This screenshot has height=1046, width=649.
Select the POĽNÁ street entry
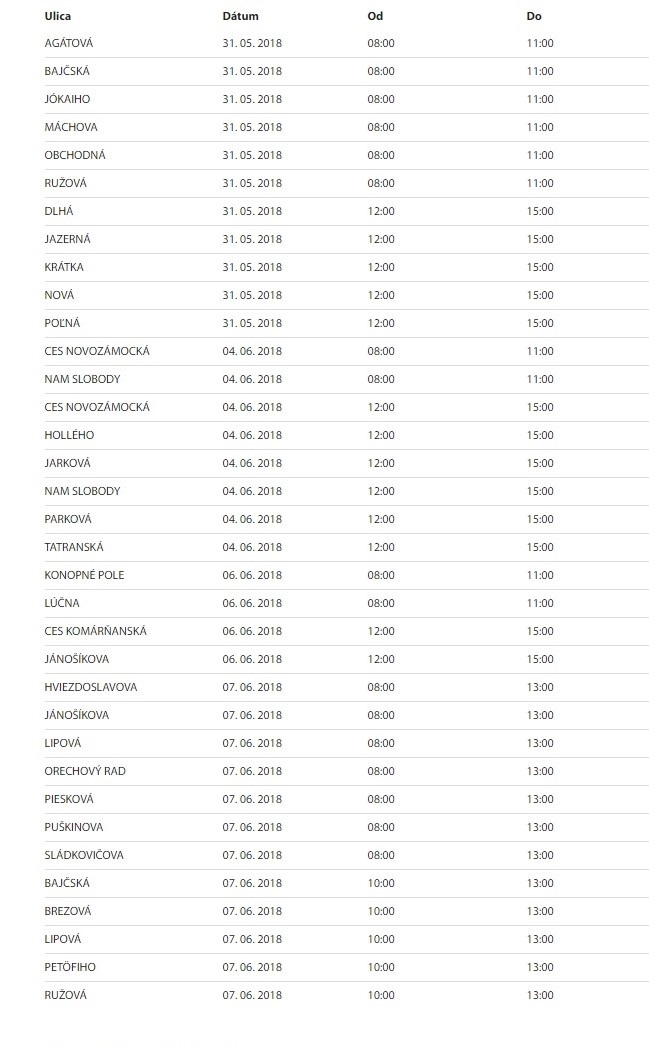62,324
